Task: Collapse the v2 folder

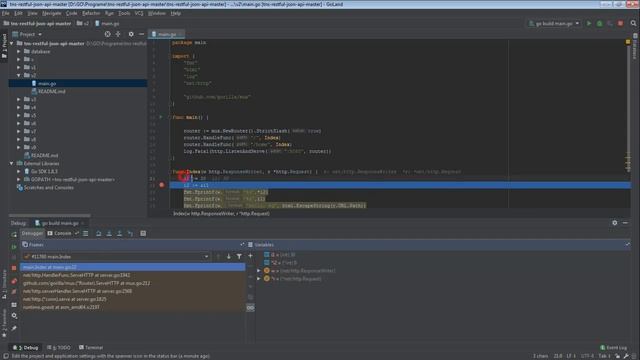Action: [19, 76]
